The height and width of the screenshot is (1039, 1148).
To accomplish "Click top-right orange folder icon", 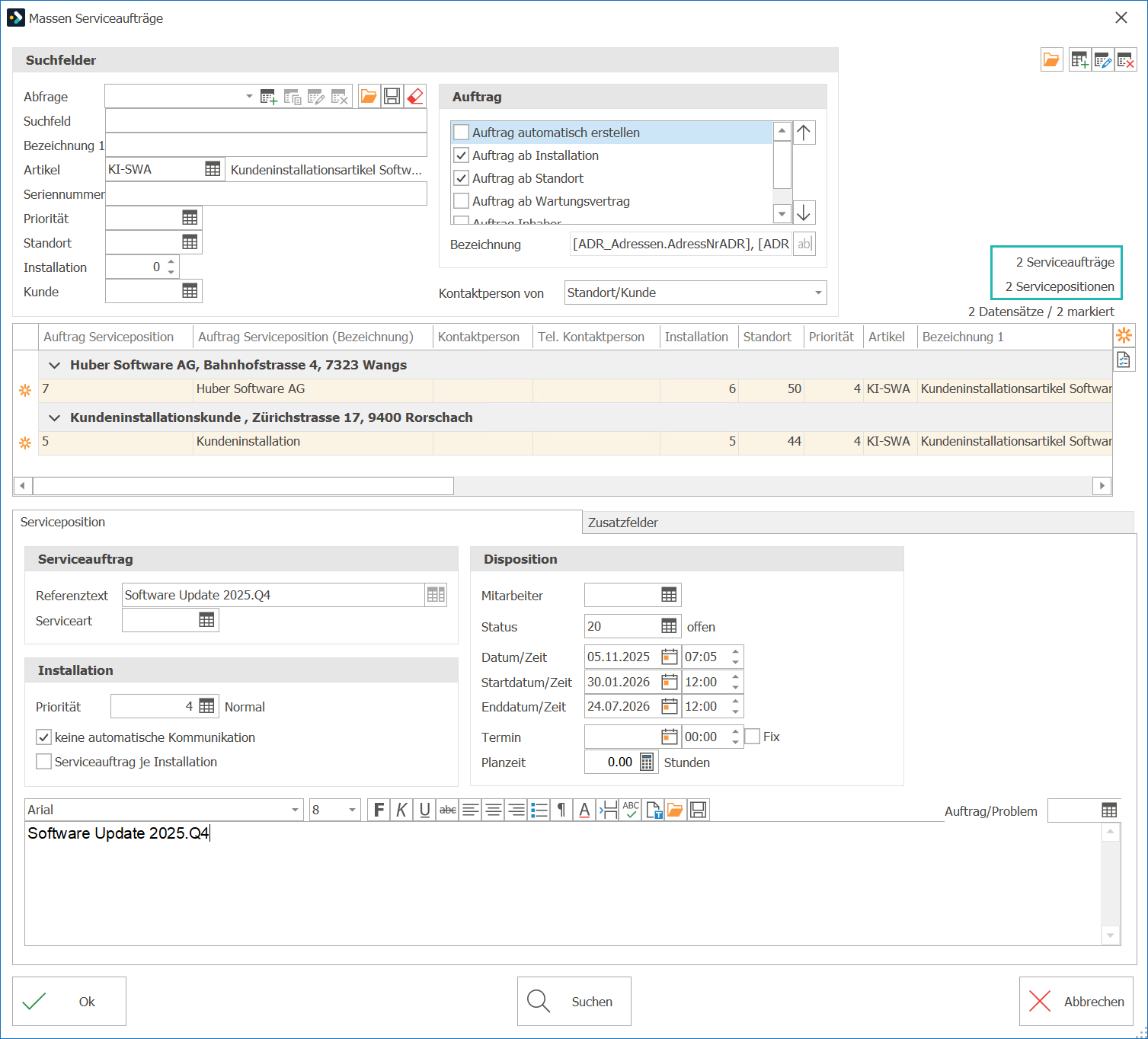I will pos(1051,59).
